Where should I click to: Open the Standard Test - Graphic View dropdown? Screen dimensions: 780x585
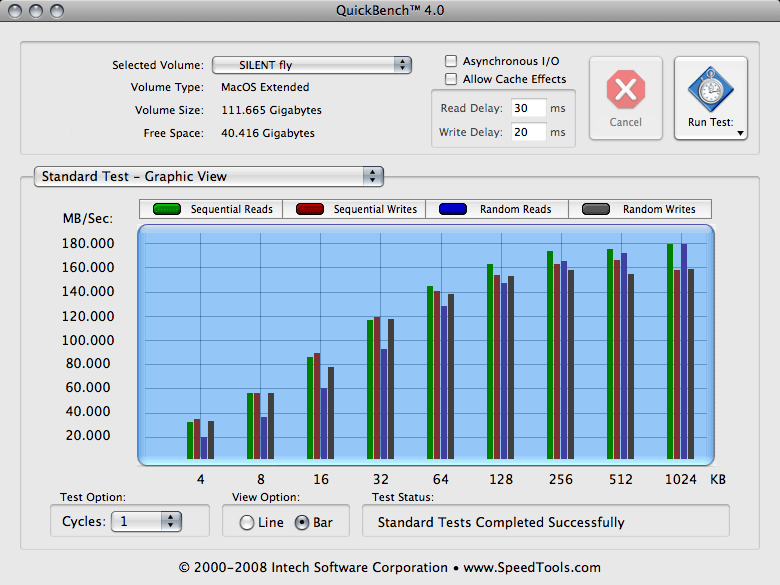pos(208,176)
